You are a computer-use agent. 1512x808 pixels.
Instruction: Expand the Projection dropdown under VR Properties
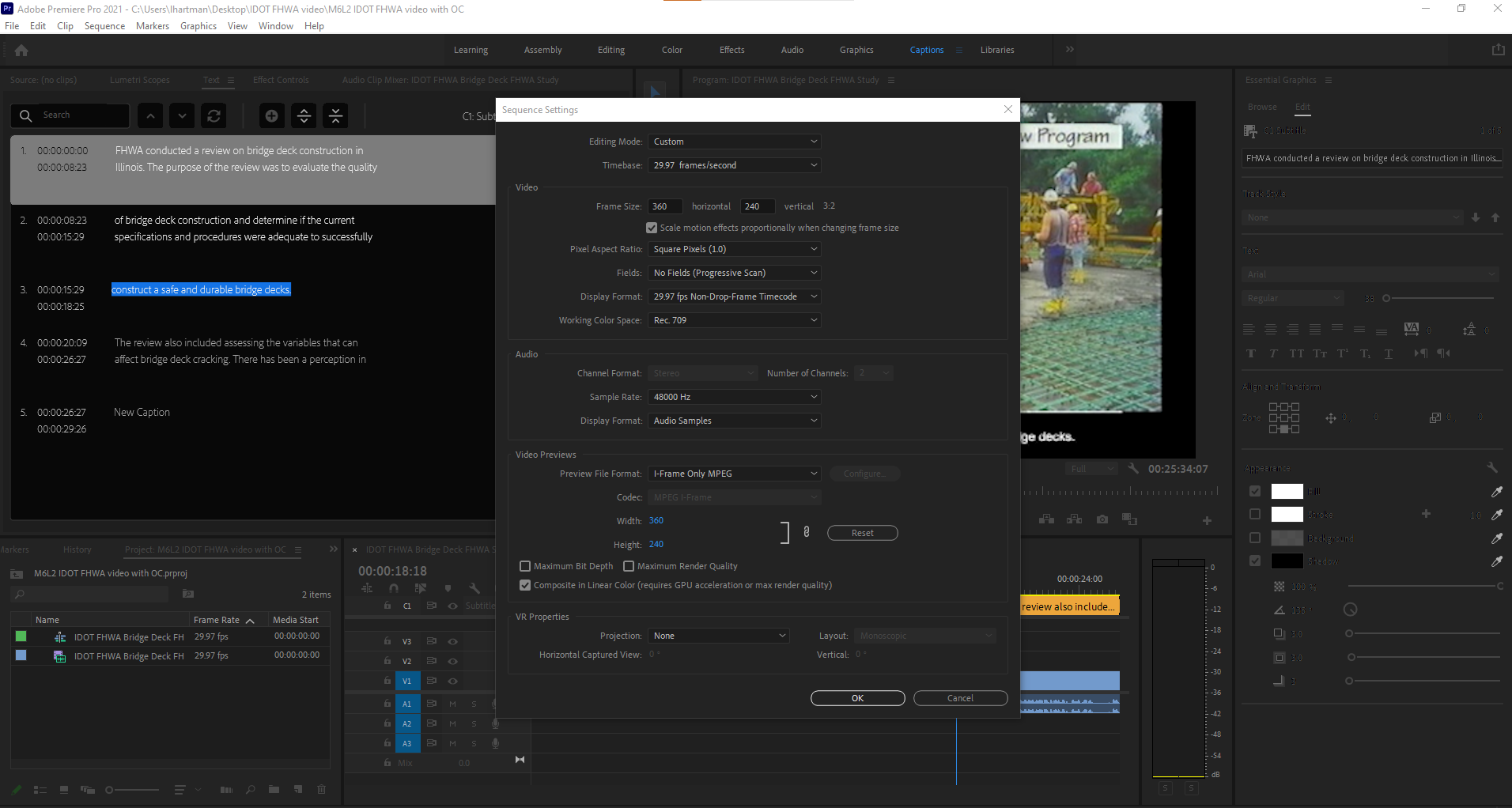[x=716, y=635]
